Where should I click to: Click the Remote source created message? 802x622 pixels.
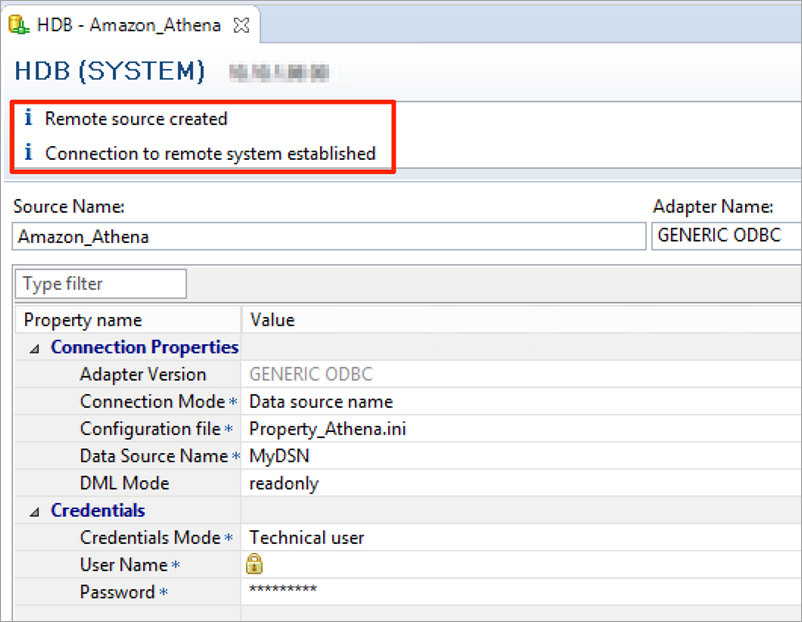coord(136,119)
